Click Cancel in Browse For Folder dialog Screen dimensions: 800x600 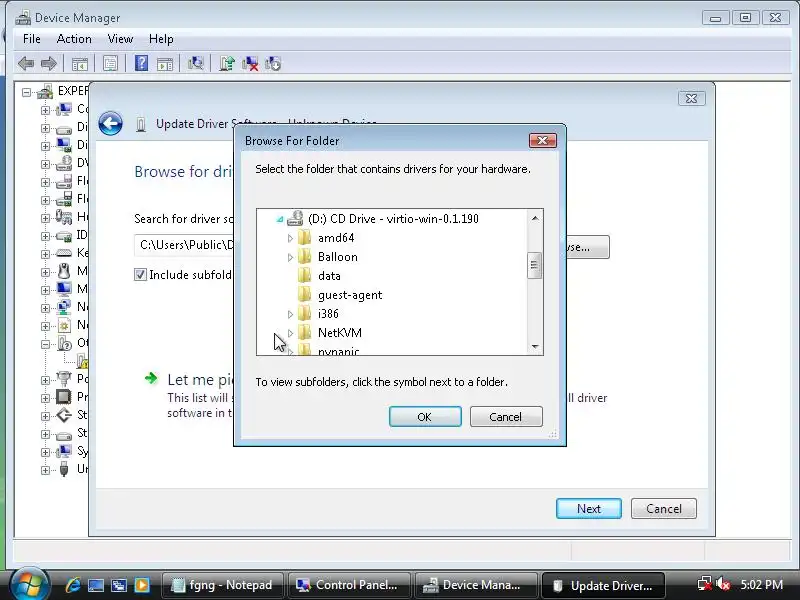click(506, 416)
